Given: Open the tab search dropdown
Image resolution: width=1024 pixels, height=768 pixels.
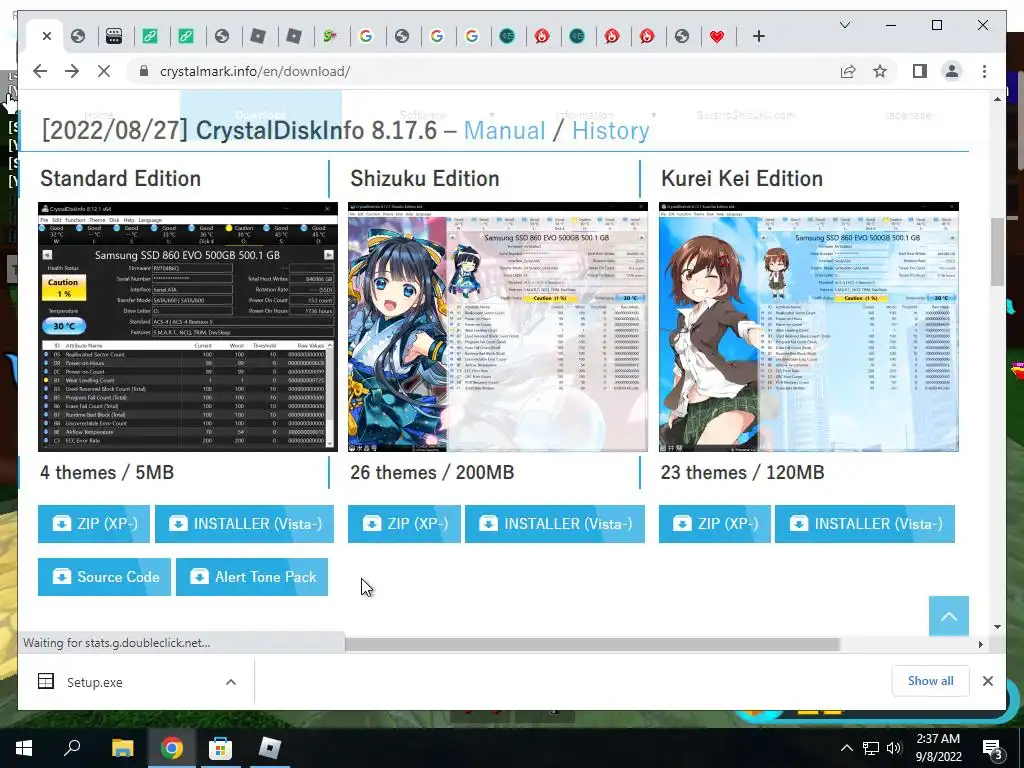Looking at the screenshot, I should (844, 25).
